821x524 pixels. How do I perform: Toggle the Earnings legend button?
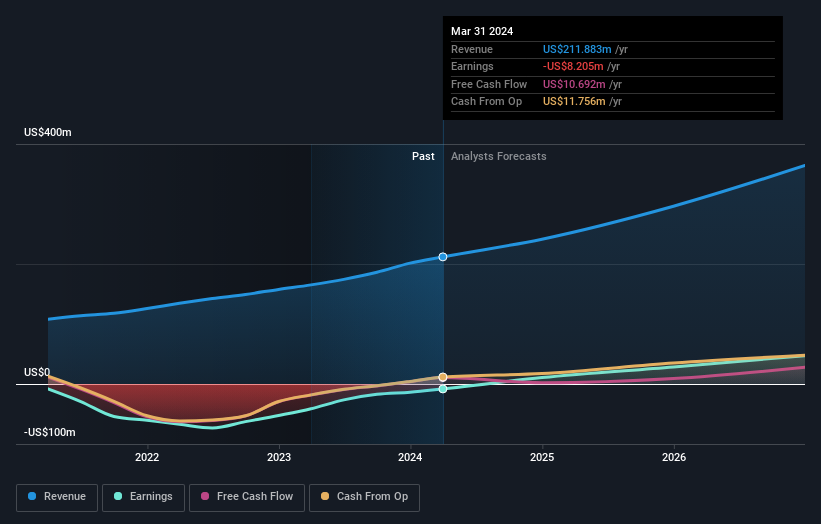point(143,497)
